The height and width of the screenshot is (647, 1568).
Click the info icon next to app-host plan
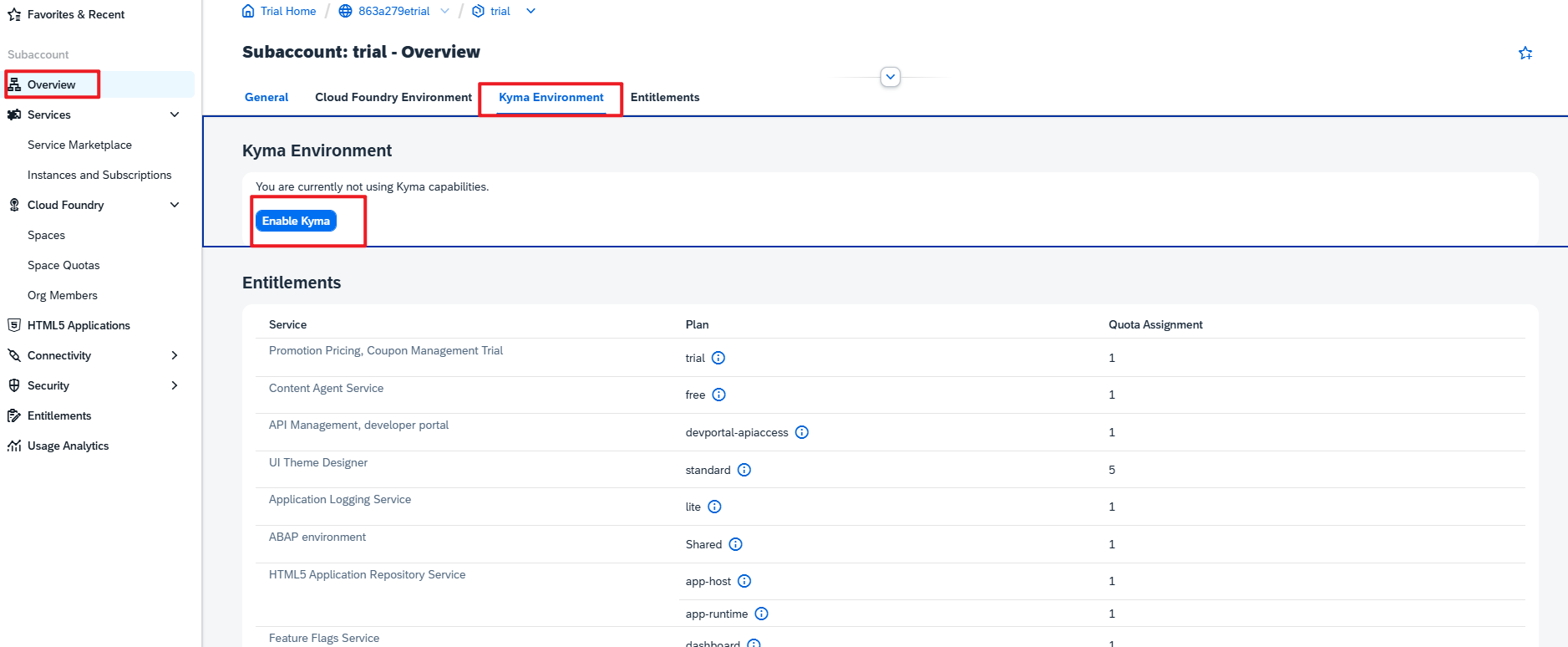pyautogui.click(x=744, y=581)
